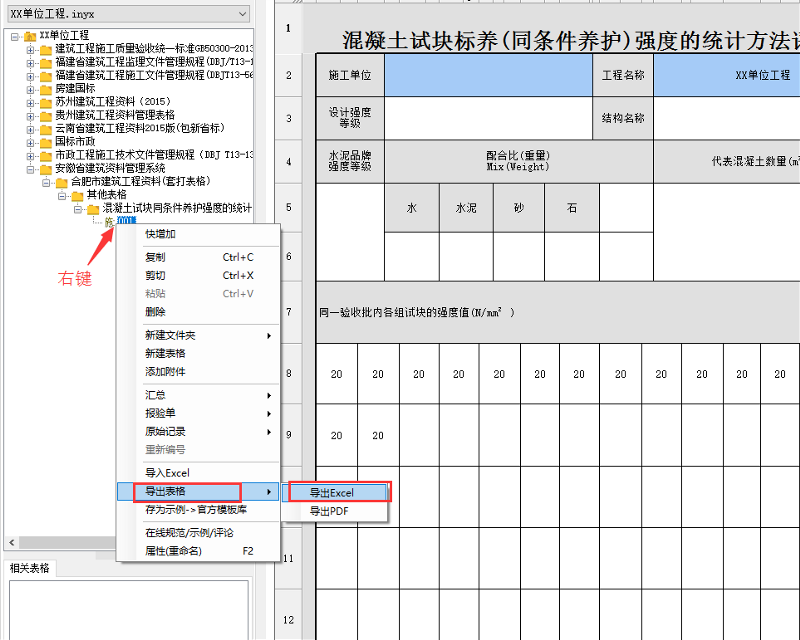Collapse the 其他表格 tree node
The image size is (800, 640).
pos(62,194)
